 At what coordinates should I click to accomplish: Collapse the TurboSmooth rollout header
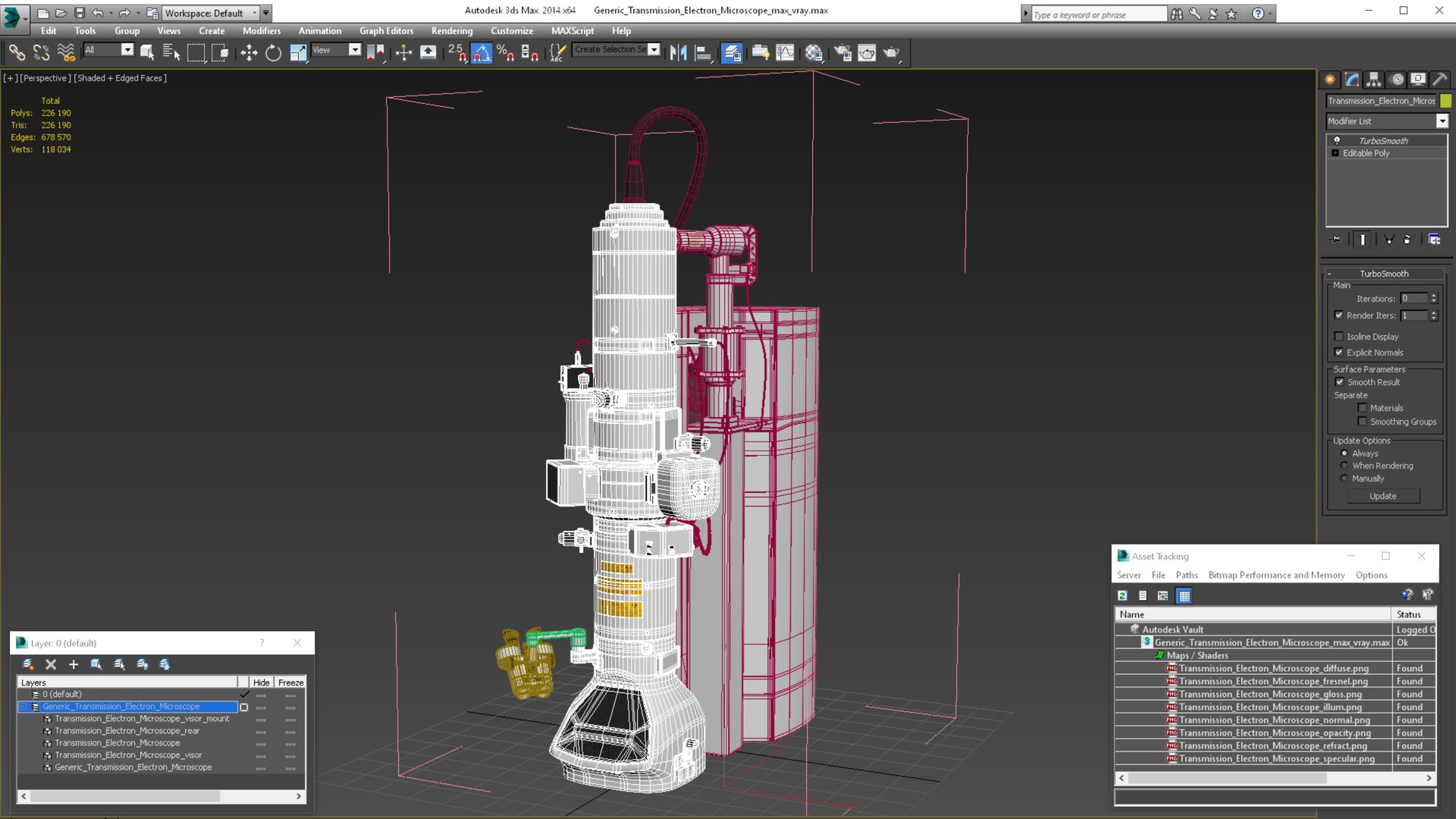point(1383,274)
